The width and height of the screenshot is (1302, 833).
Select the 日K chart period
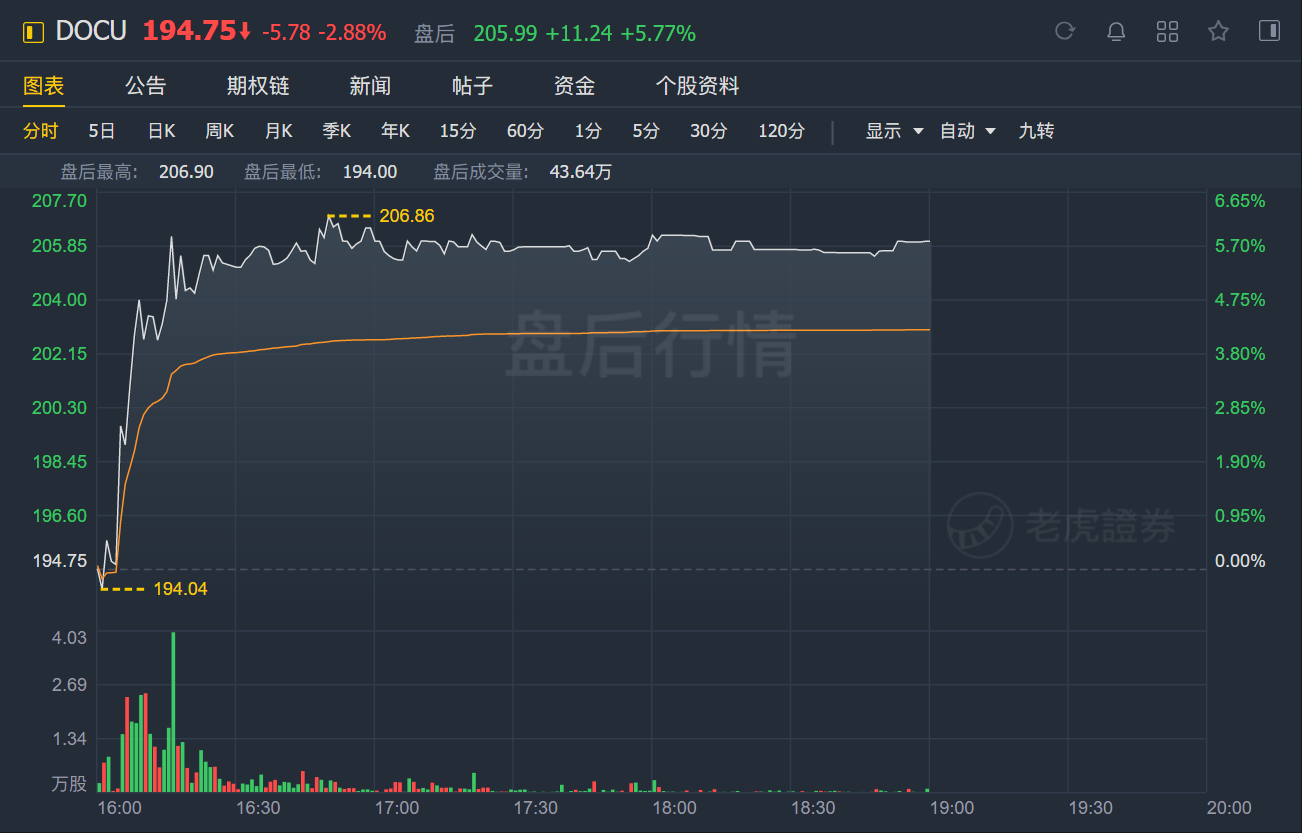(161, 131)
